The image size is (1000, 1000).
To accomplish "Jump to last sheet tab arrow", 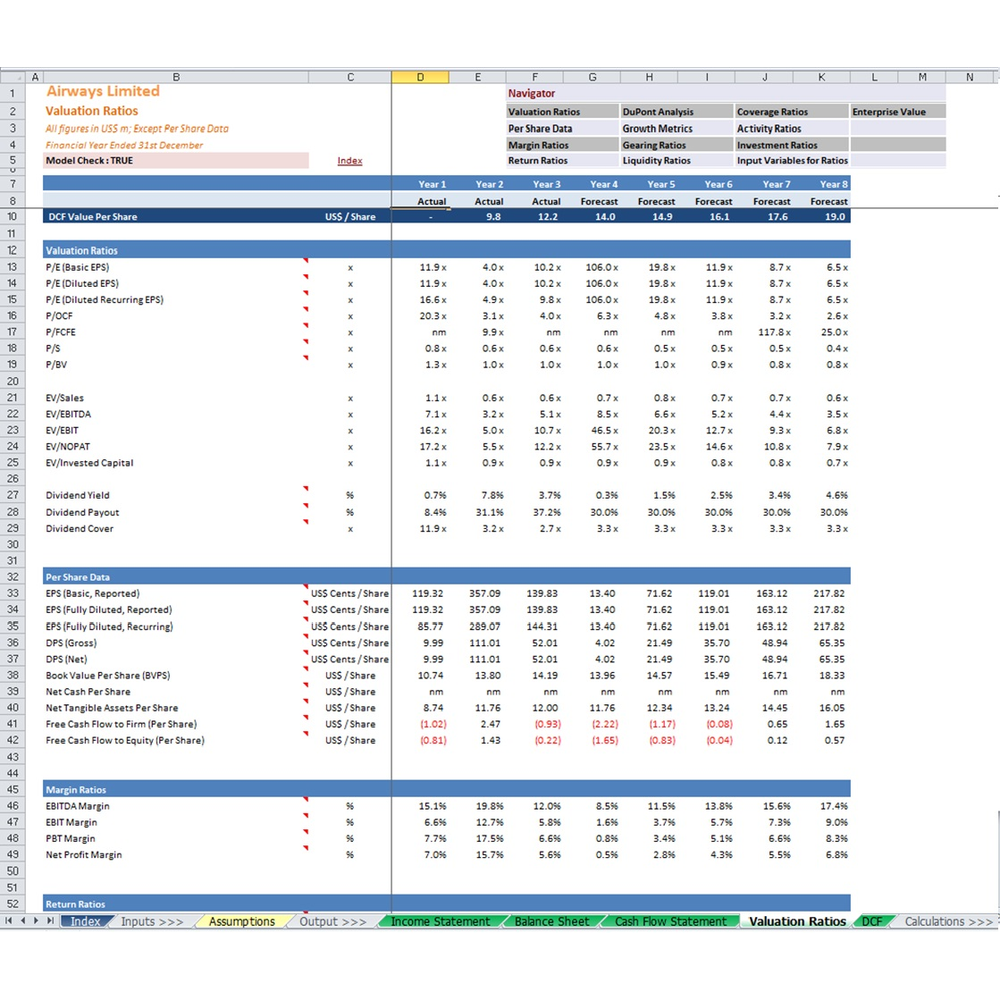I will (50, 920).
